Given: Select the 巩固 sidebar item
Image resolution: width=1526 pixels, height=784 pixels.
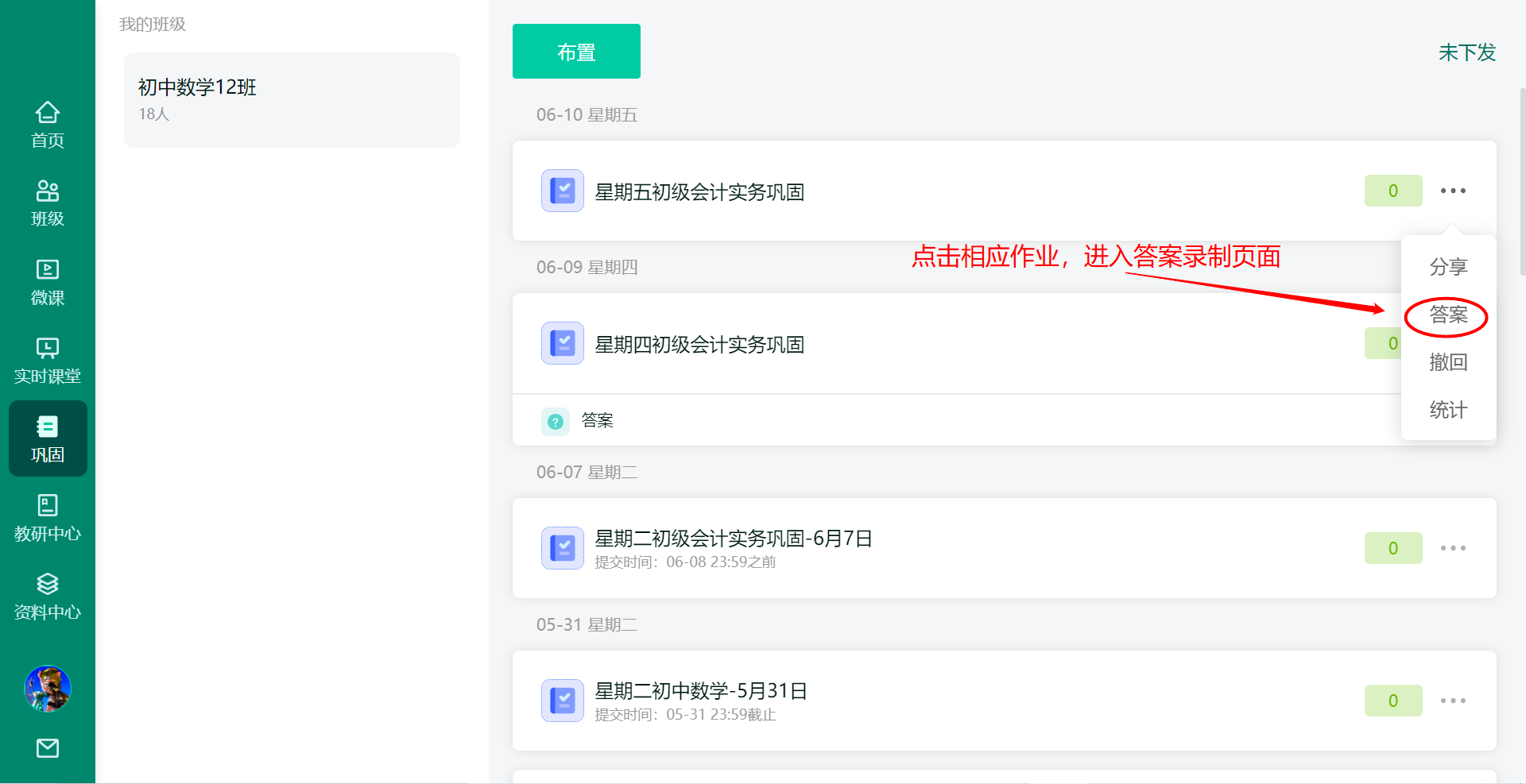Looking at the screenshot, I should pos(48,438).
